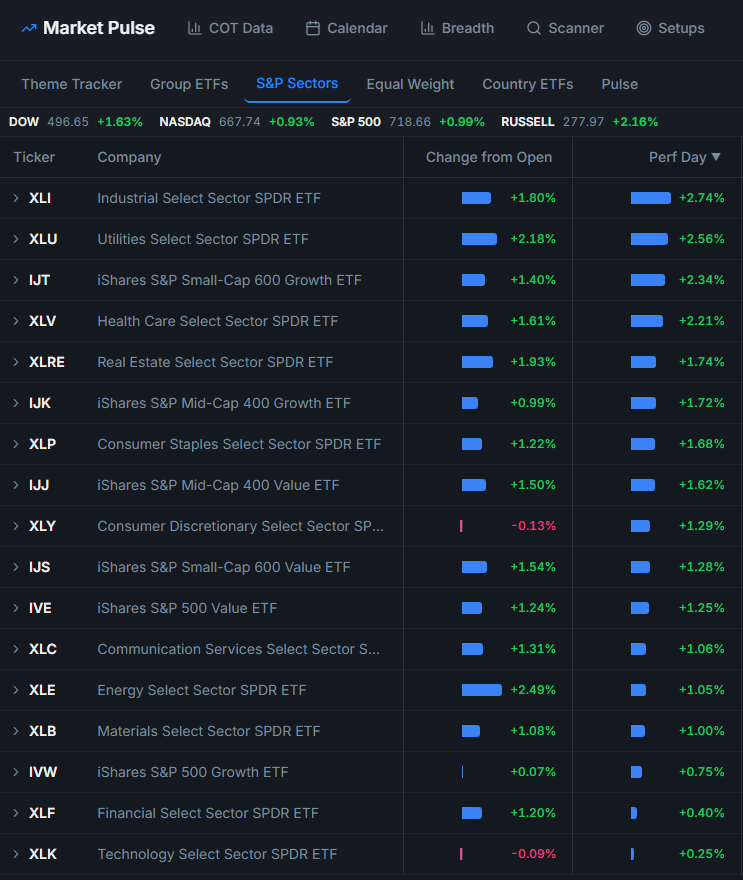Expand the XLB row chevron

16,731
